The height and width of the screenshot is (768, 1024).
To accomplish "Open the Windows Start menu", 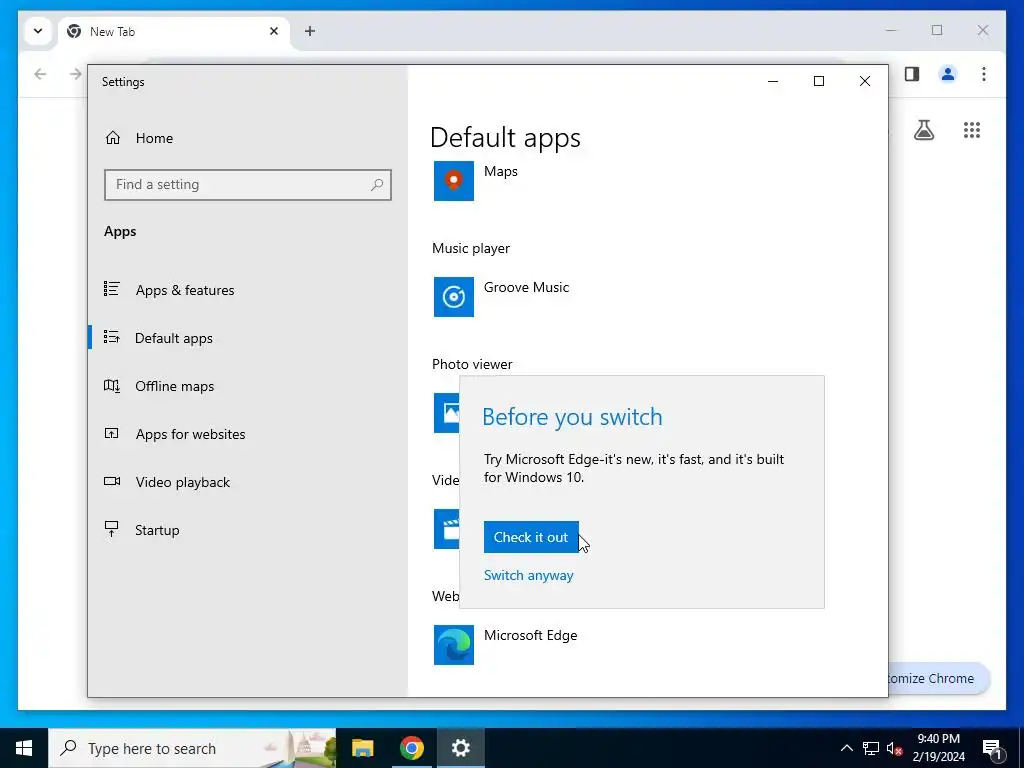I will click(x=24, y=748).
